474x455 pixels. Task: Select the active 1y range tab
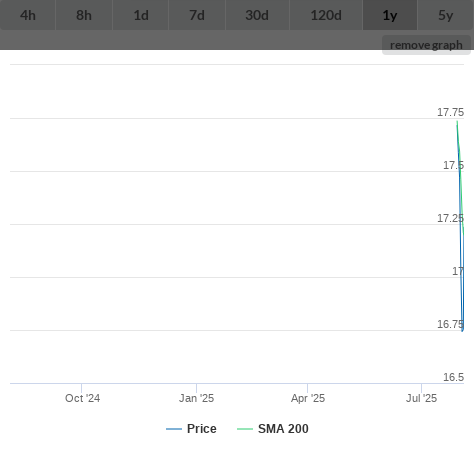coord(390,15)
